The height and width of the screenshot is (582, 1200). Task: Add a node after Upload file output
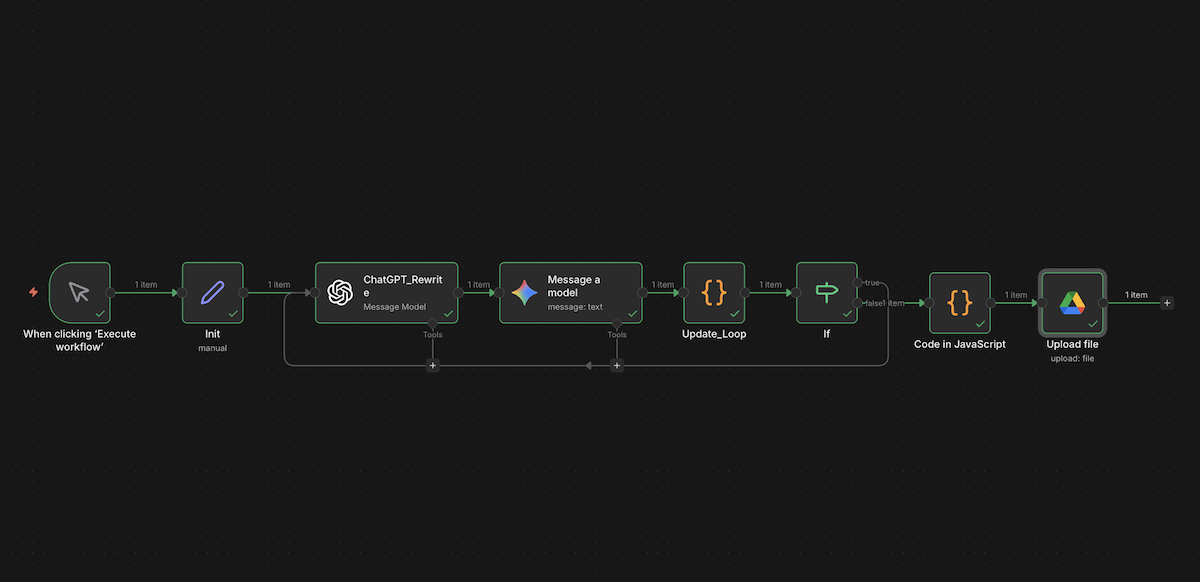(1167, 303)
